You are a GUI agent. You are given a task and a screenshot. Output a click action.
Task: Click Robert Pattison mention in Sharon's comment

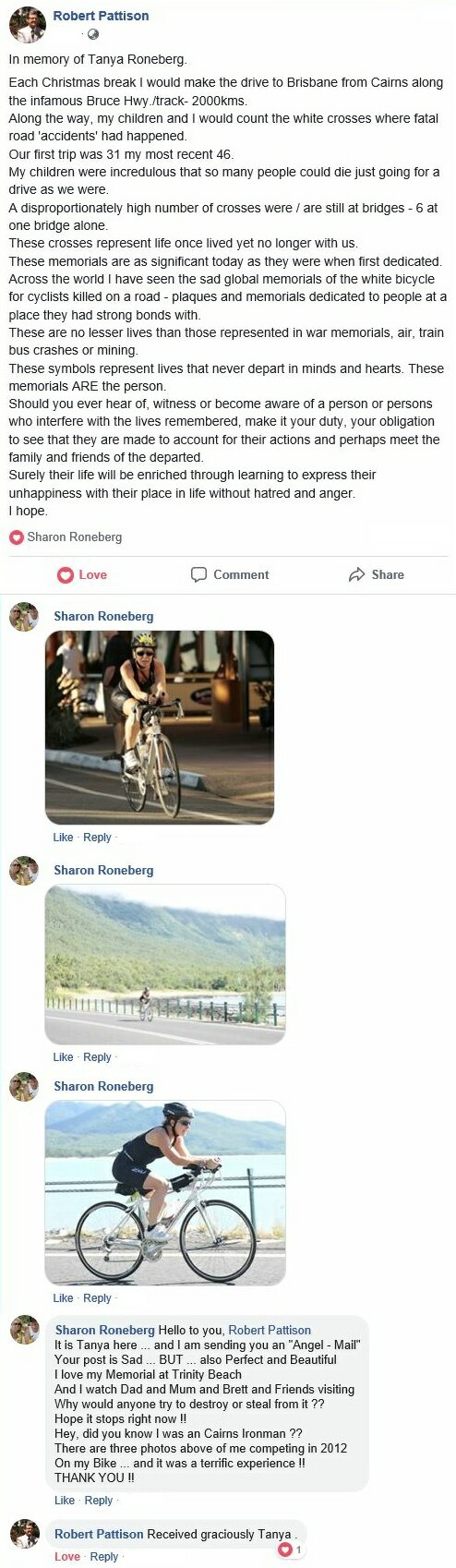click(270, 1330)
